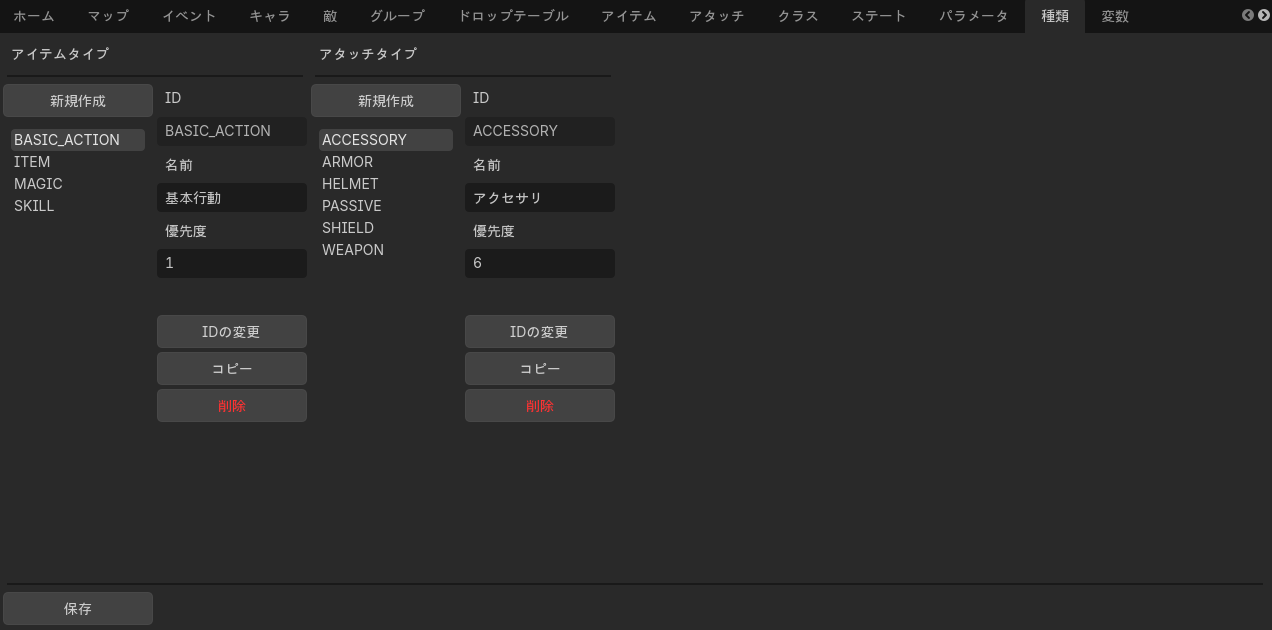Image resolution: width=1272 pixels, height=630 pixels.
Task: Switch to the パラメータ tab
Action: [974, 16]
